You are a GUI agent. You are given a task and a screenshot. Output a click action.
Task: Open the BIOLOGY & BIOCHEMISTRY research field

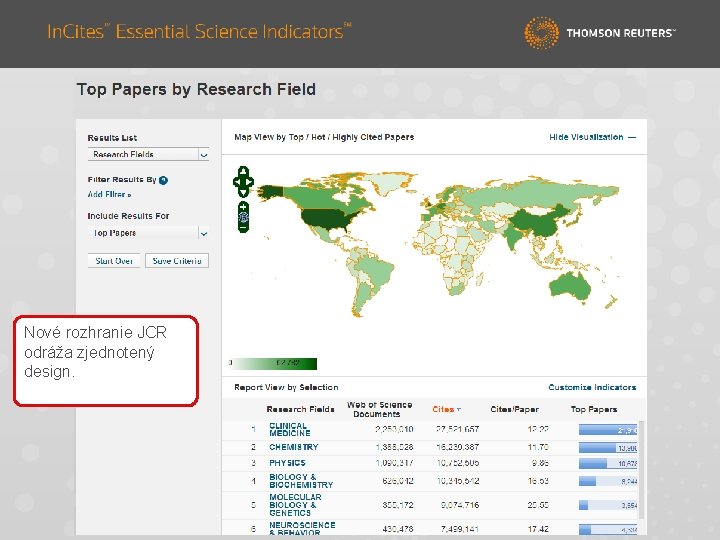[x=301, y=481]
